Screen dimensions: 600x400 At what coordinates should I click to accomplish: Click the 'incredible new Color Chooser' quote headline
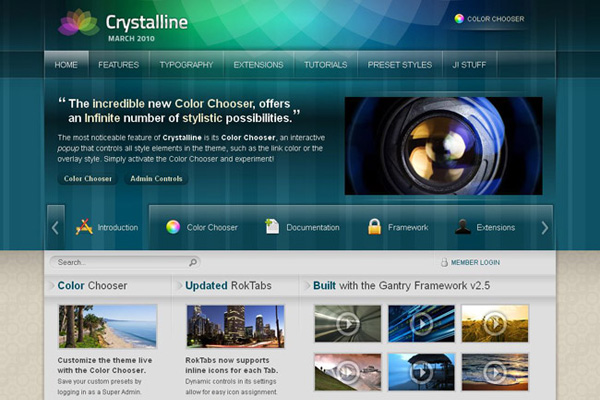click(x=179, y=111)
